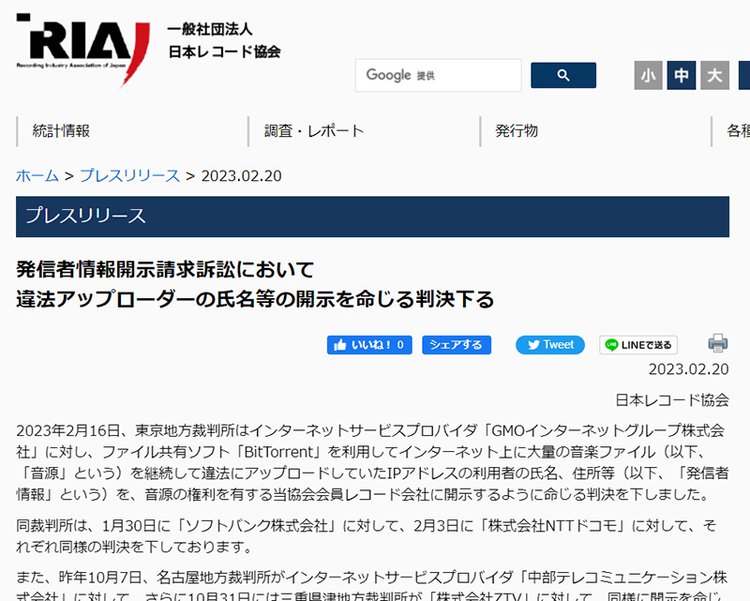Image resolution: width=750 pixels, height=601 pixels.
Task: Focus the Google search field
Action: click(x=438, y=75)
